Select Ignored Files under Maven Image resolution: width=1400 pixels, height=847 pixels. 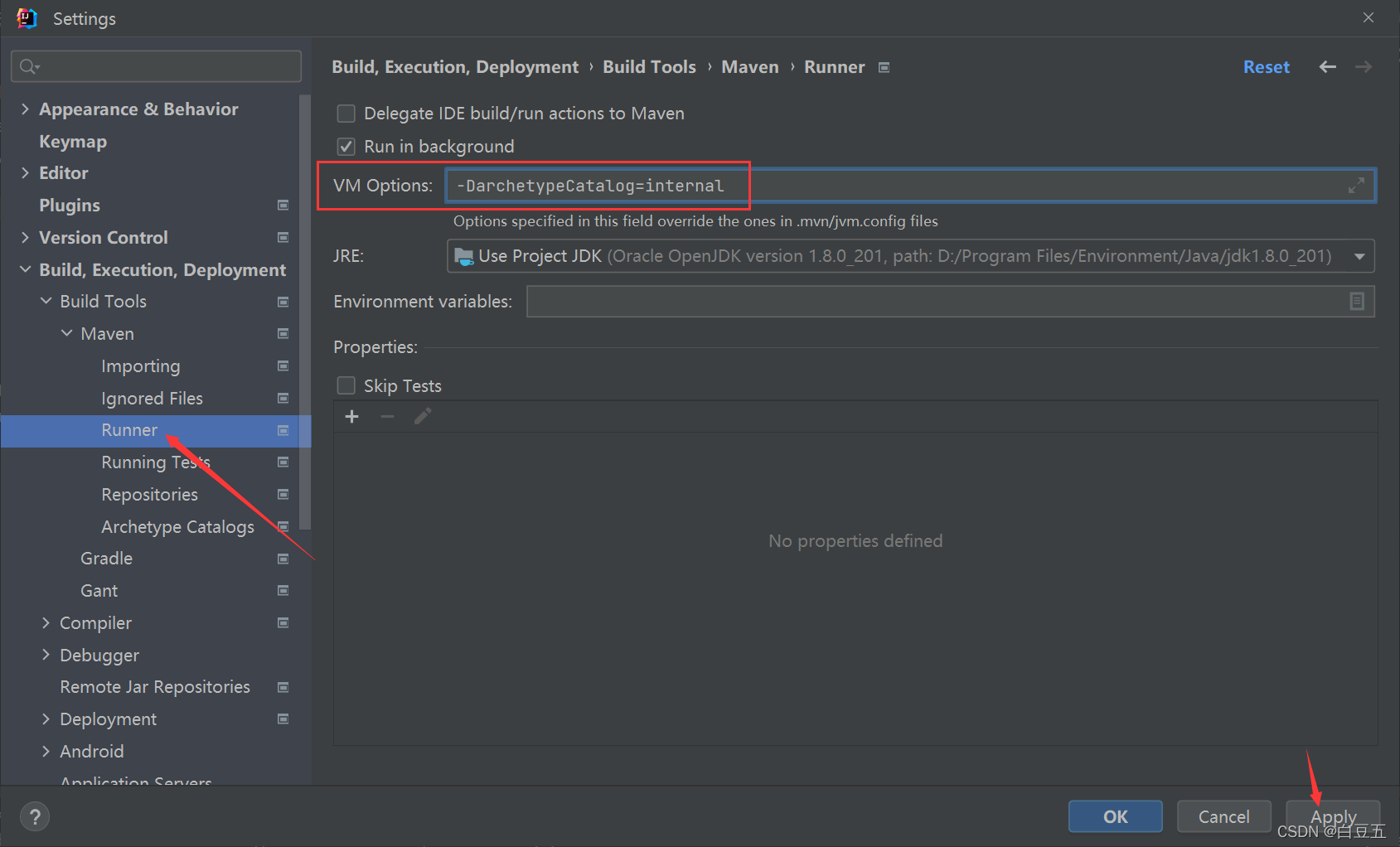point(152,398)
